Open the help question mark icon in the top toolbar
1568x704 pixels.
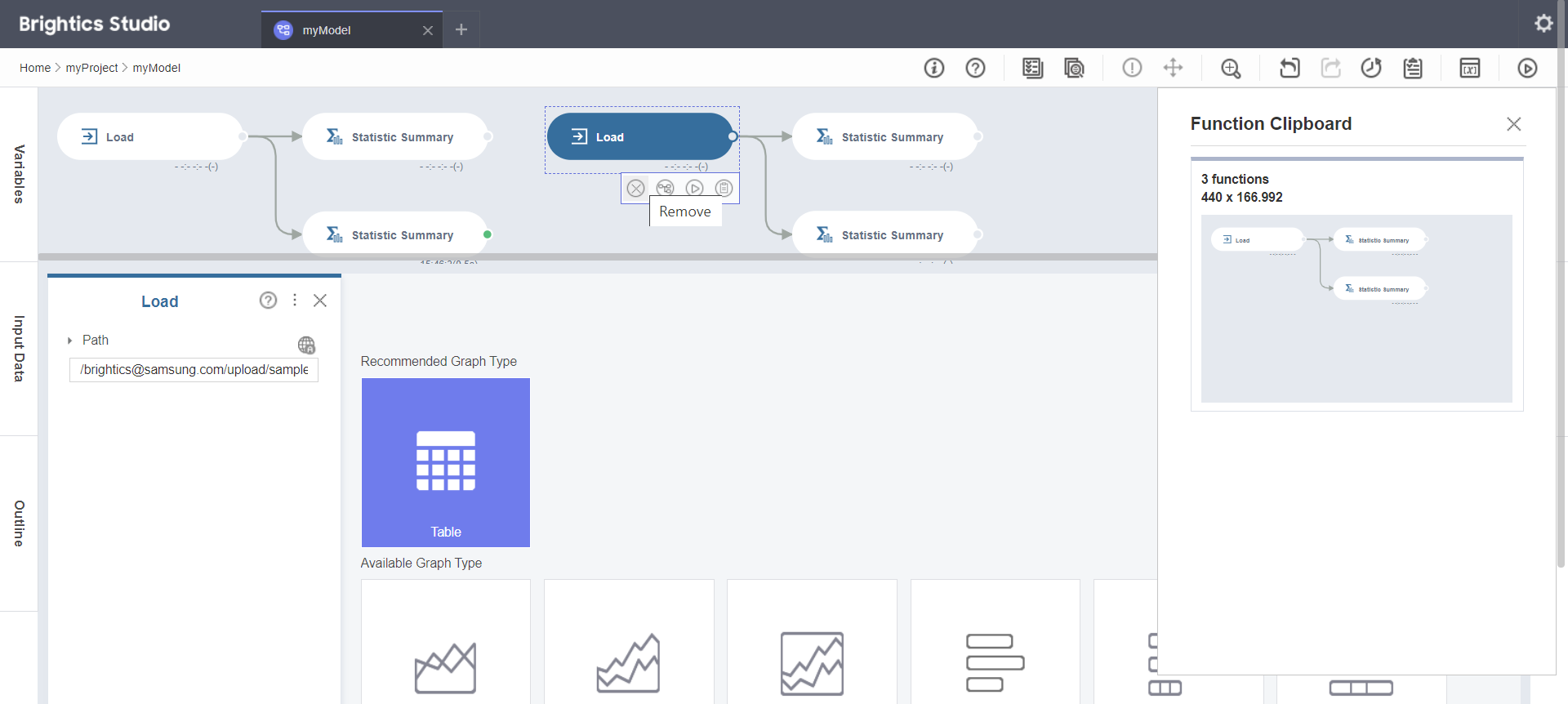click(x=975, y=68)
